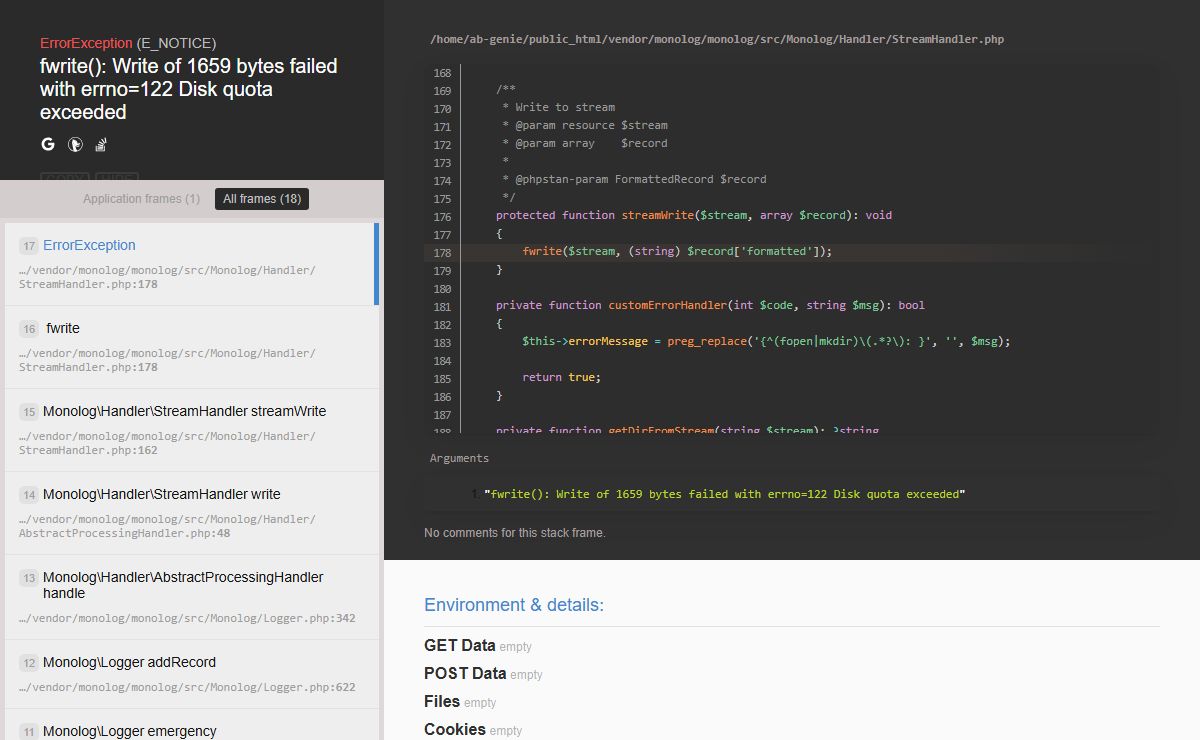This screenshot has width=1200, height=740.
Task: Select frame 15 StreamHandler streamWrite
Action: (x=192, y=430)
